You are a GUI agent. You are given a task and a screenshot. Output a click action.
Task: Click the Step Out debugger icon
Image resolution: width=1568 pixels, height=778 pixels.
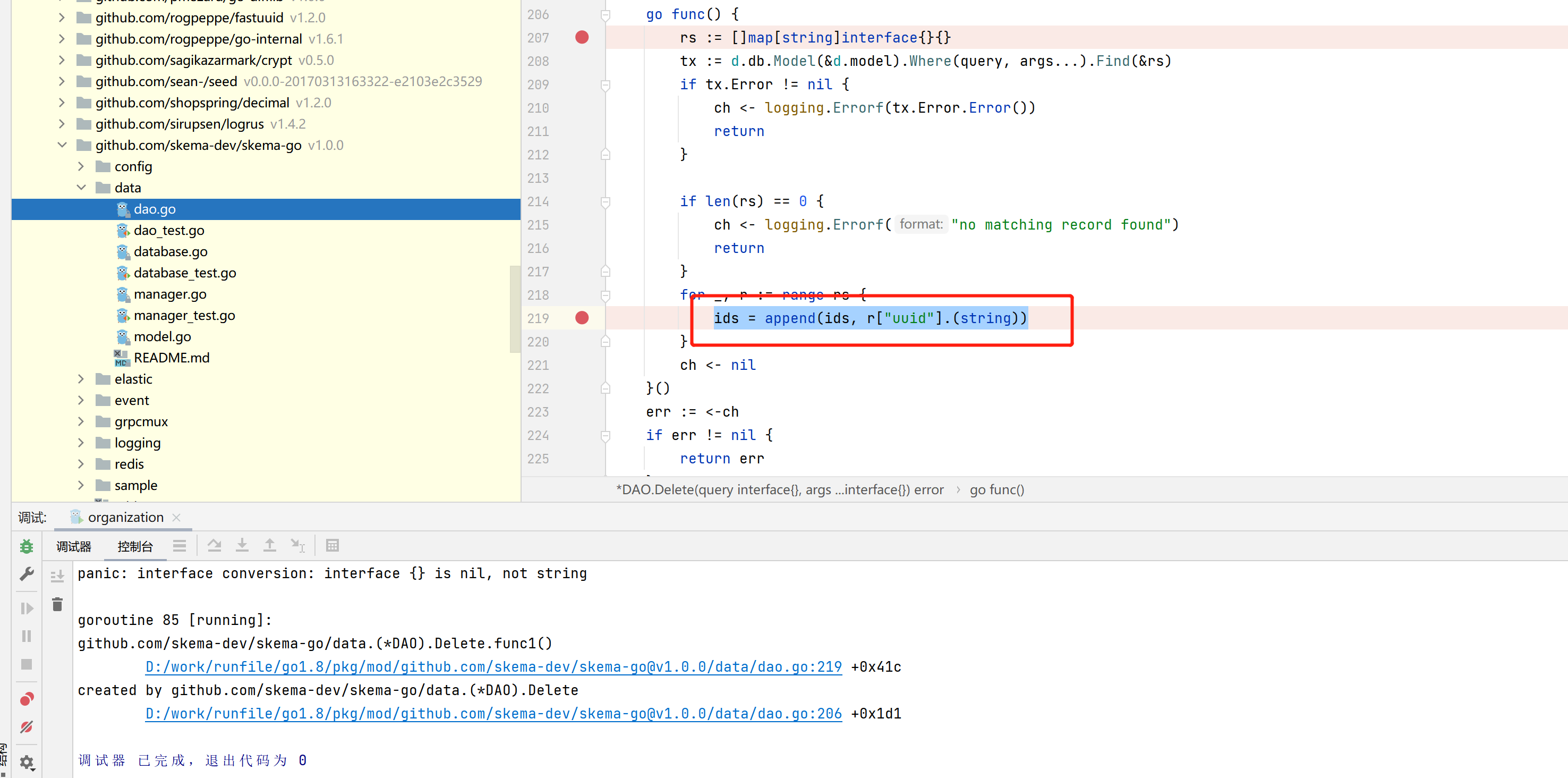point(270,545)
